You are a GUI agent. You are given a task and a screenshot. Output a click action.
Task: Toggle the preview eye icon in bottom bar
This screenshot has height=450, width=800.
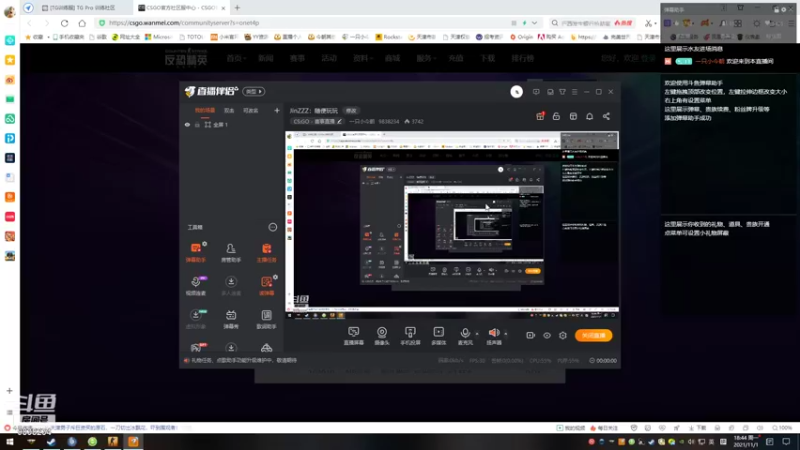[x=546, y=335]
